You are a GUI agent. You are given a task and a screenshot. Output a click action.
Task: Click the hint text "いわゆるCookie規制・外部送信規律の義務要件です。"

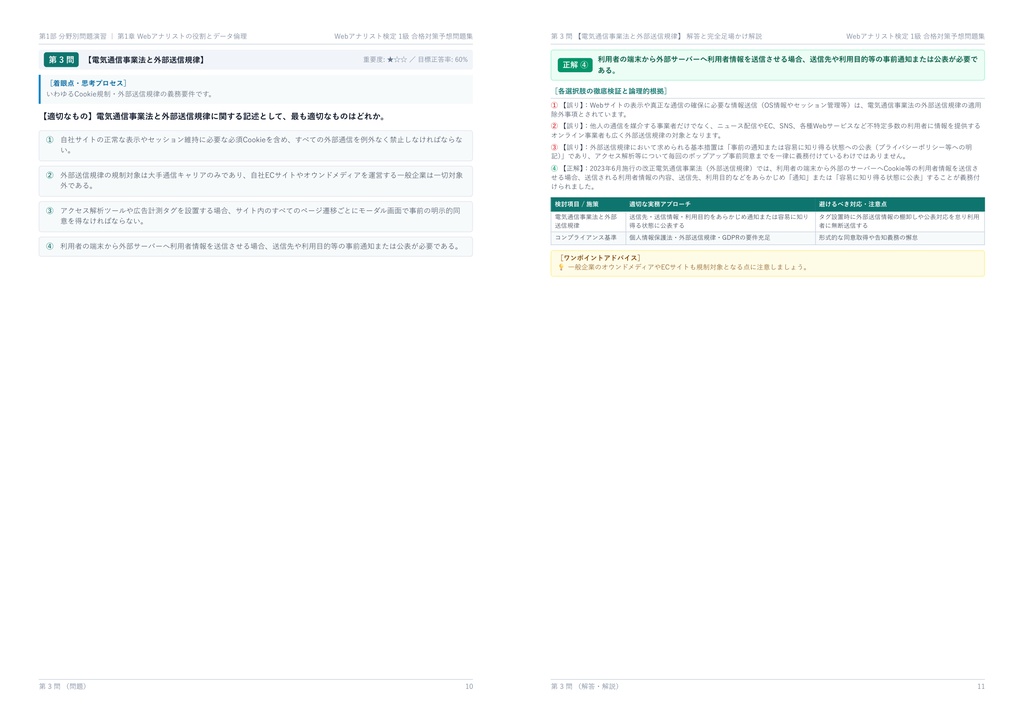coord(129,94)
